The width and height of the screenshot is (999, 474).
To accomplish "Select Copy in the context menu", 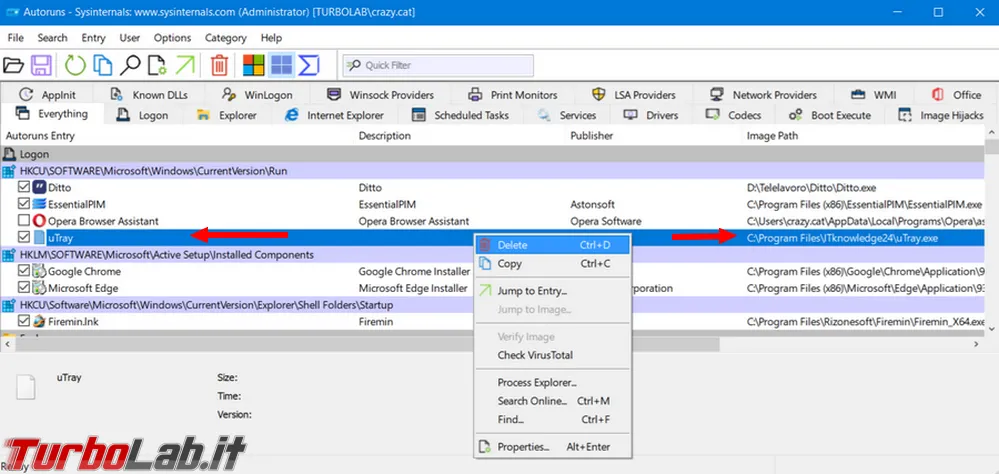I will click(x=553, y=264).
